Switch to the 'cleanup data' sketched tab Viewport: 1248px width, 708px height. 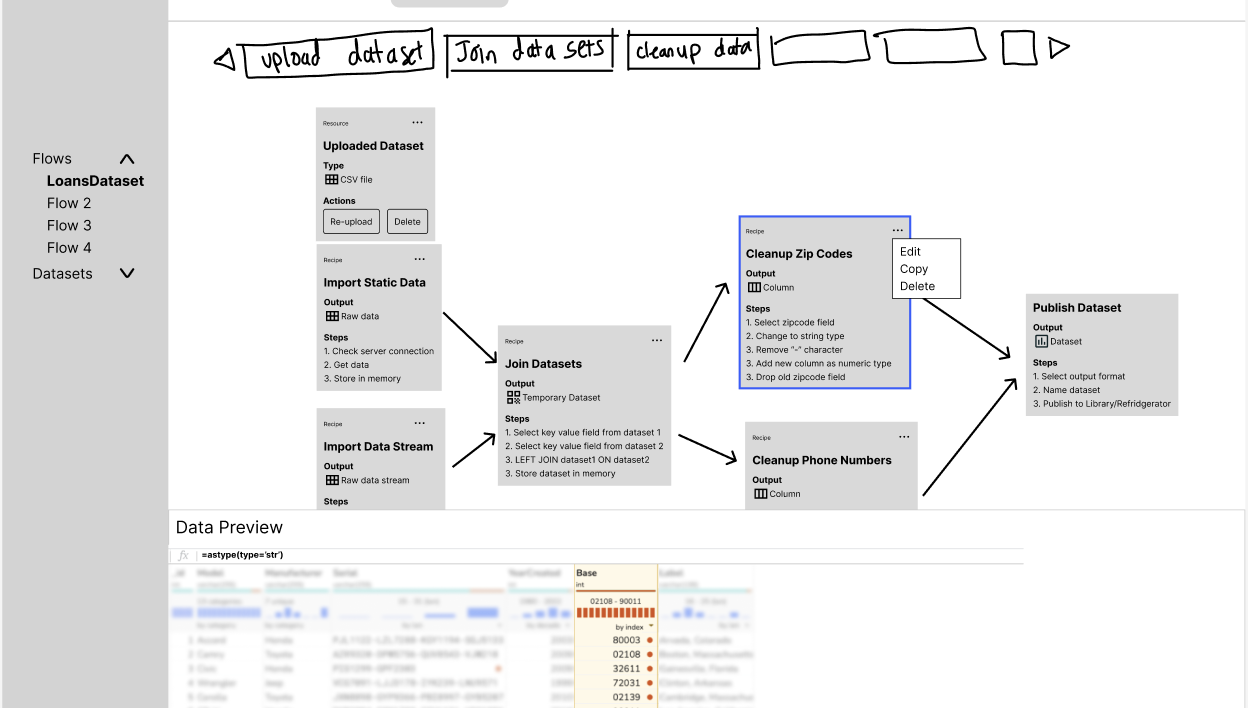pos(694,49)
